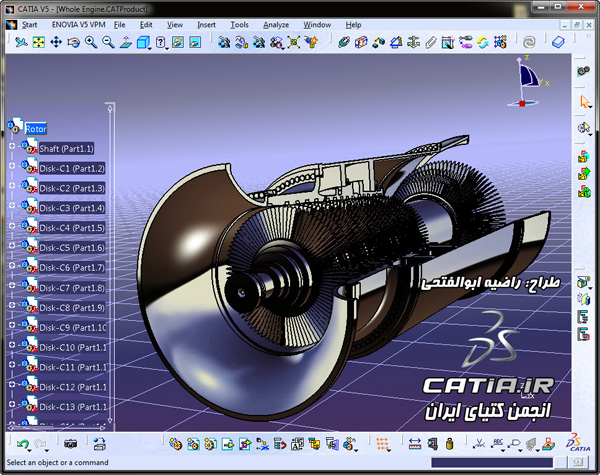Expand the Disk-C4 (Part1.5) node
This screenshot has height=475, width=600.
coord(12,225)
